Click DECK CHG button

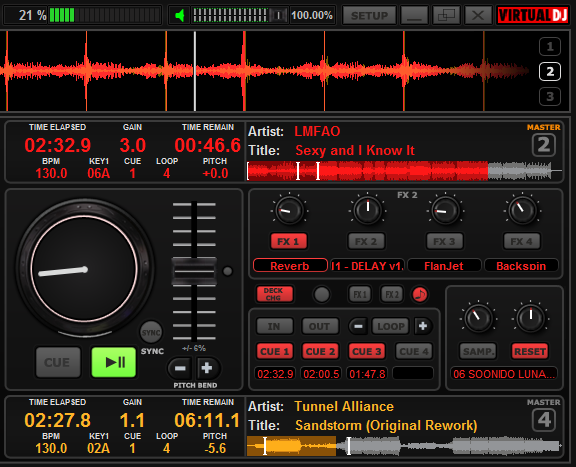pos(274,294)
